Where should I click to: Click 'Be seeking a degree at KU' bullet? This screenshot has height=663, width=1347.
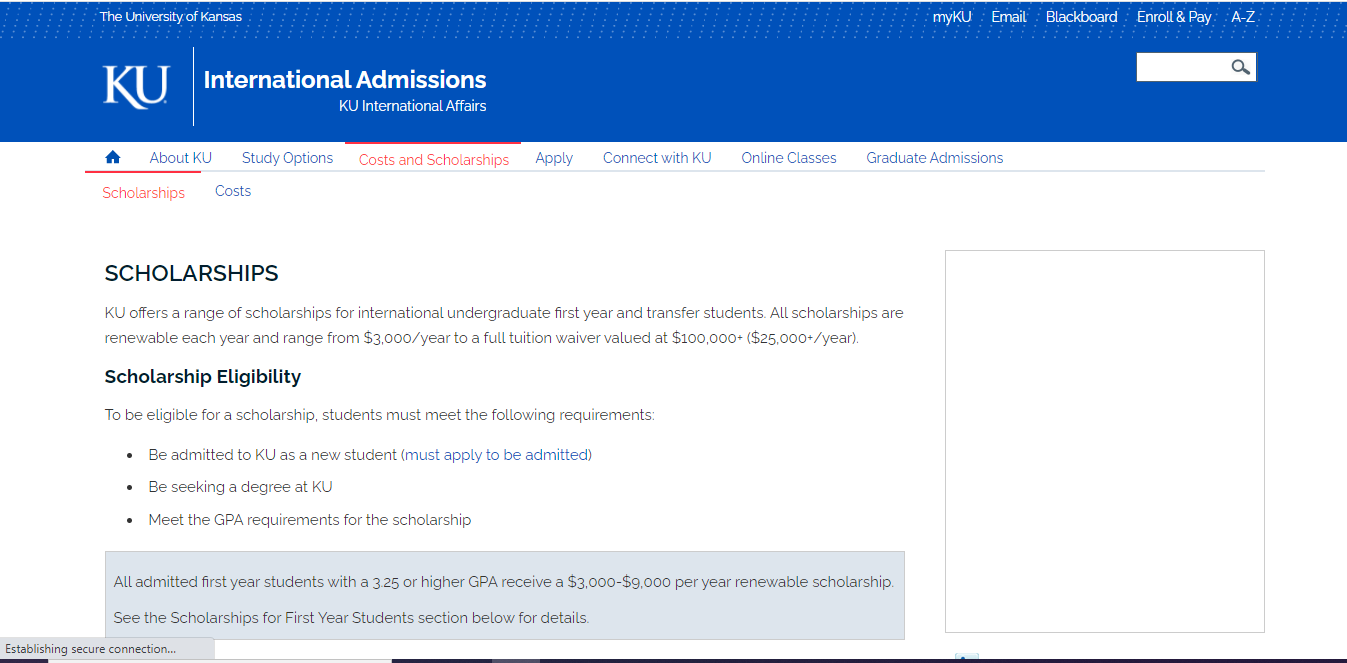tap(240, 487)
